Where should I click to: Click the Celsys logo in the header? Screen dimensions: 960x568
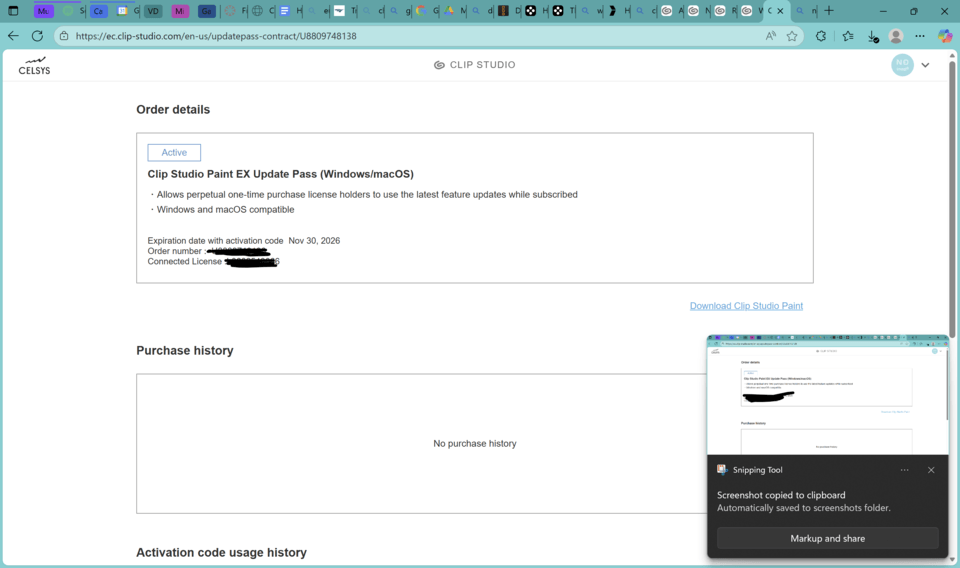tap(34, 66)
